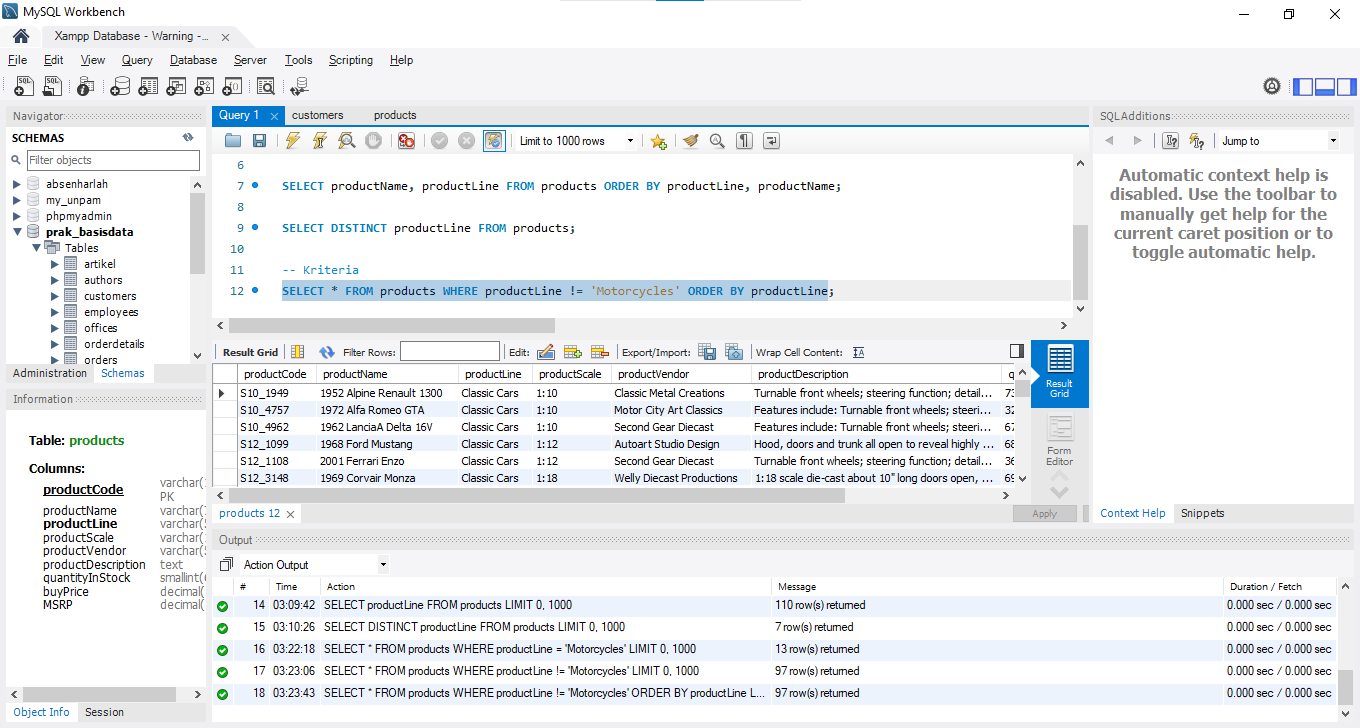1360x728 pixels.
Task: Save current statement to snippets star icon
Action: 658,141
